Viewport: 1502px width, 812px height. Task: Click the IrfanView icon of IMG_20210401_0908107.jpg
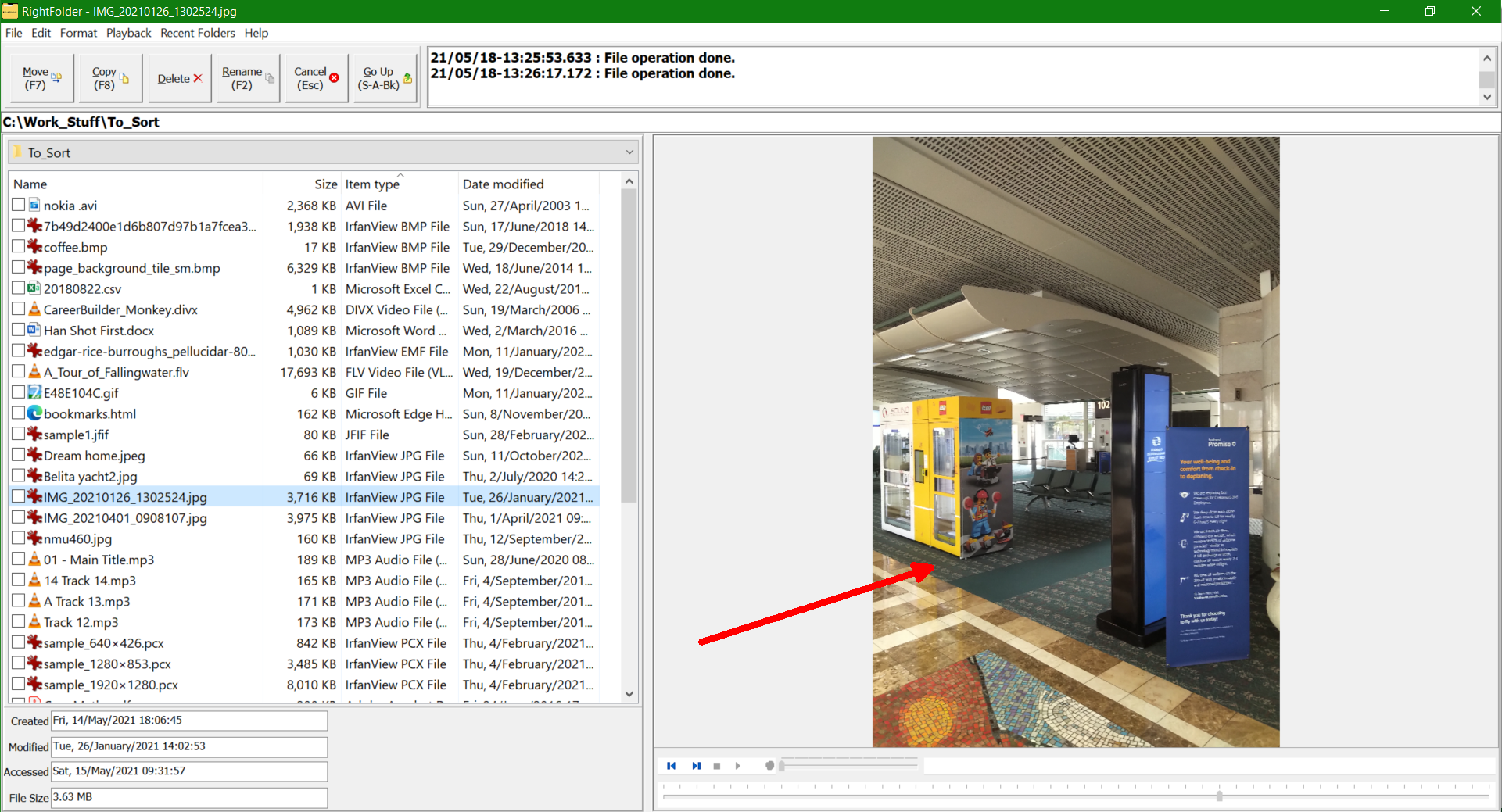(34, 517)
